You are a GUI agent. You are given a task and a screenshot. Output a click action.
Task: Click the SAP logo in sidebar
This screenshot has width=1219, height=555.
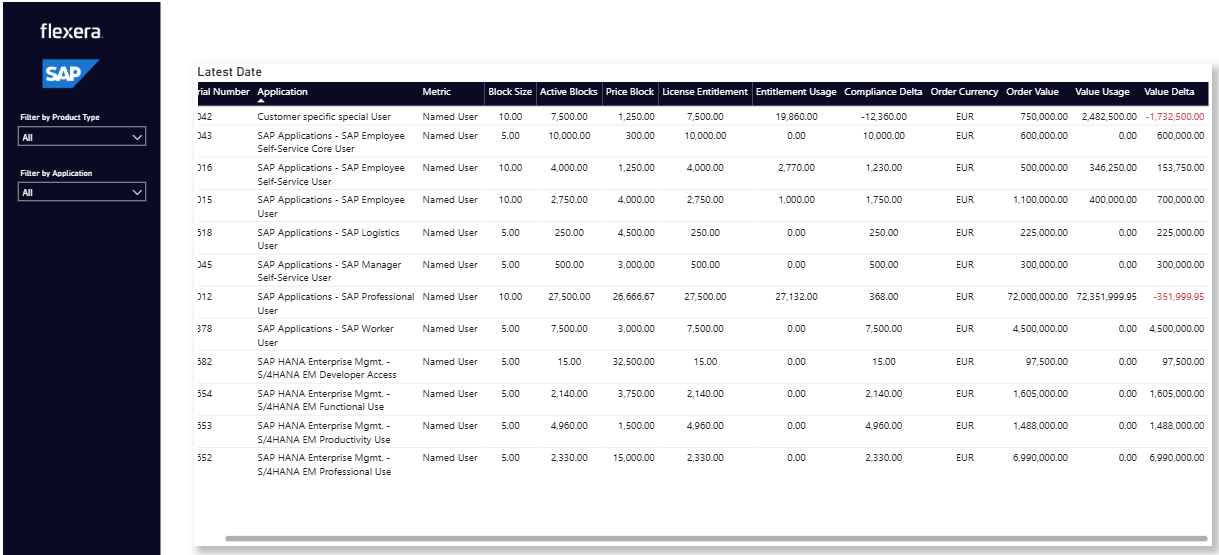(70, 75)
